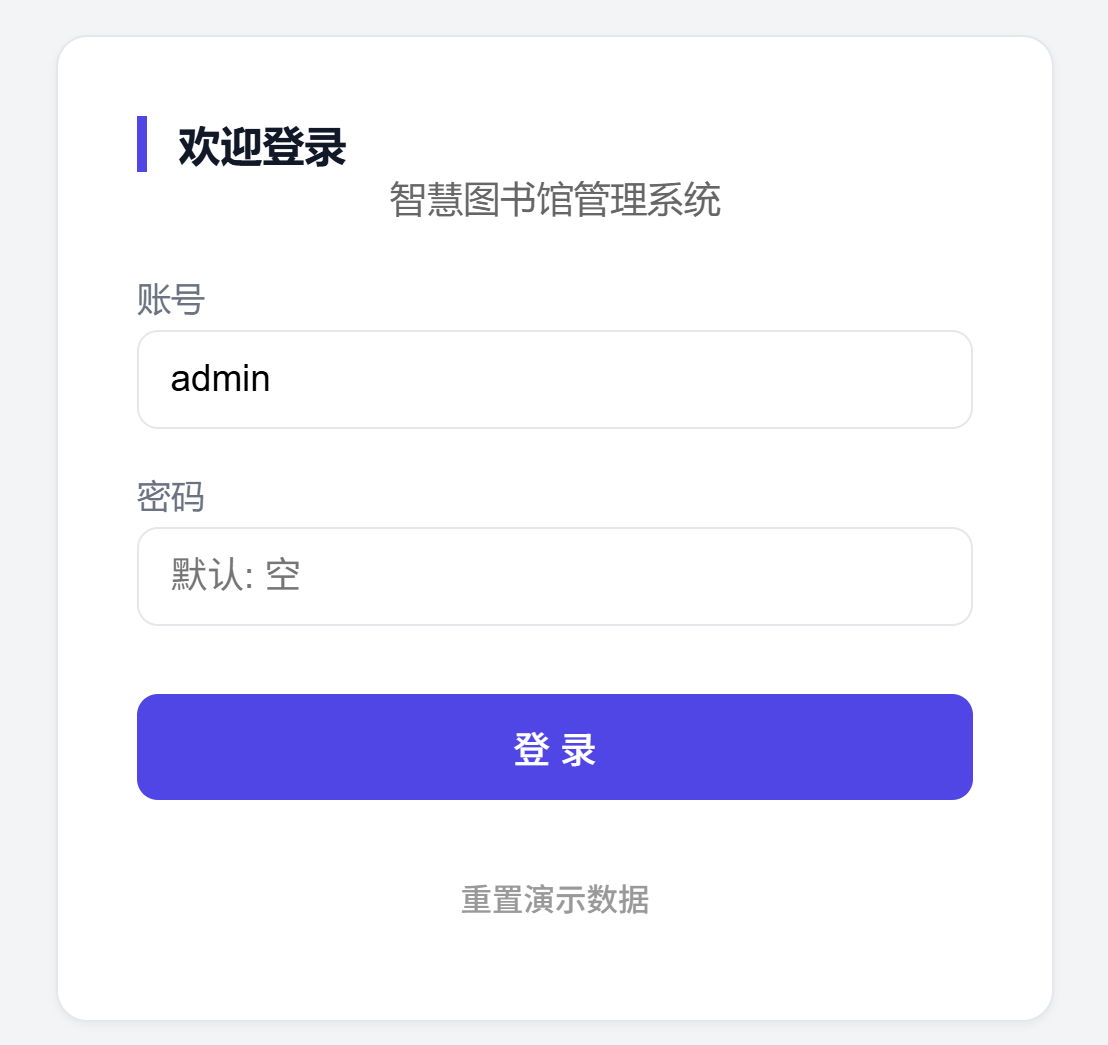Click the 重置演示数据 reset demo data link
Screen dimensions: 1108x1045
pos(554,900)
